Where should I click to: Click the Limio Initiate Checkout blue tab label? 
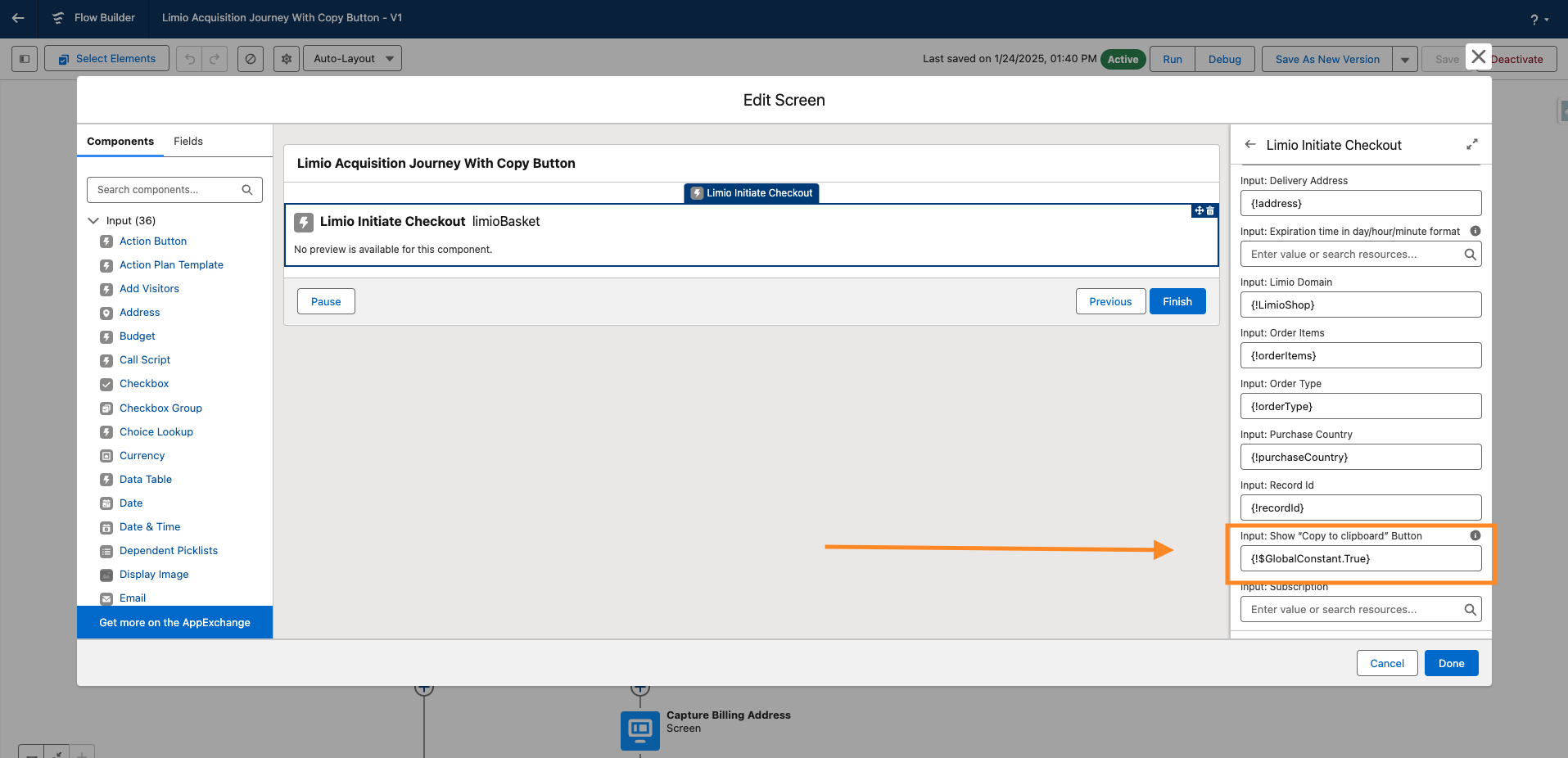tap(751, 193)
